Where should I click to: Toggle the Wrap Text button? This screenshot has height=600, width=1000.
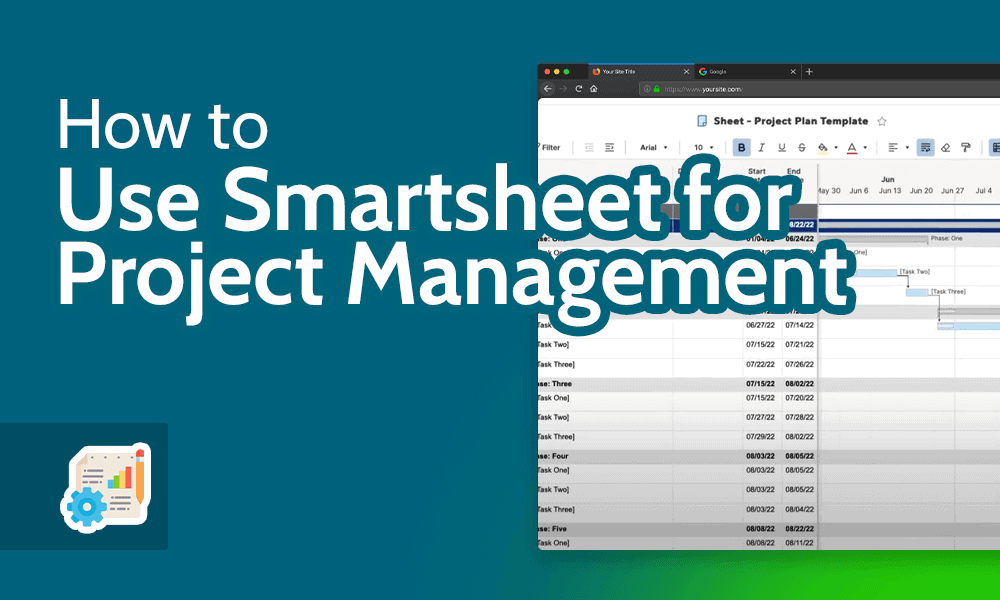925,147
